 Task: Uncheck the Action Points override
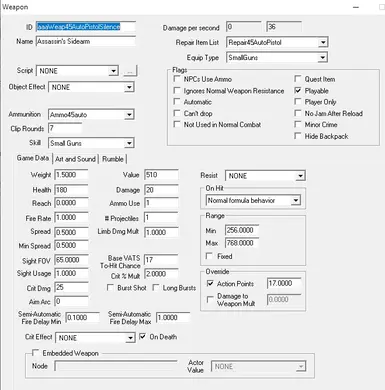click(210, 283)
